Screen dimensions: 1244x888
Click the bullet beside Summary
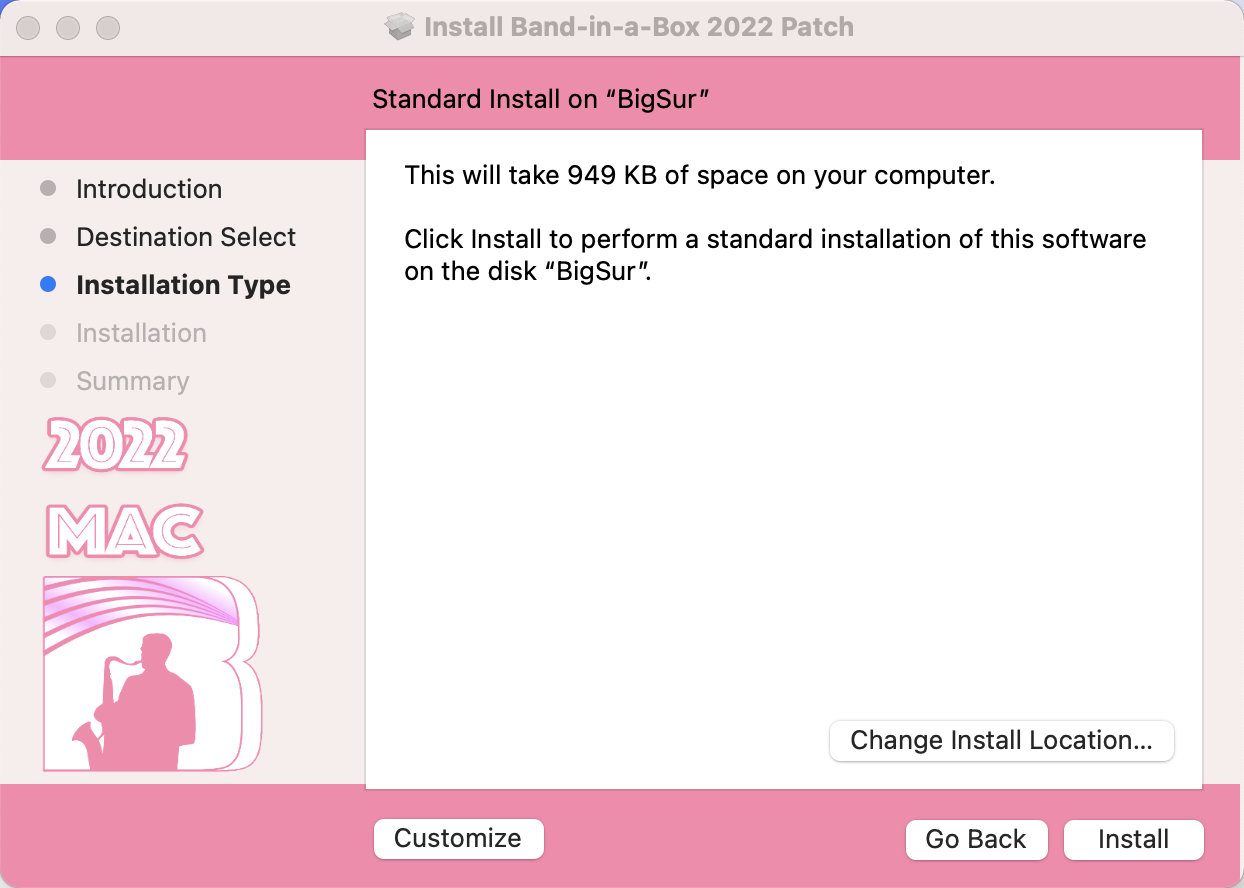tap(48, 381)
